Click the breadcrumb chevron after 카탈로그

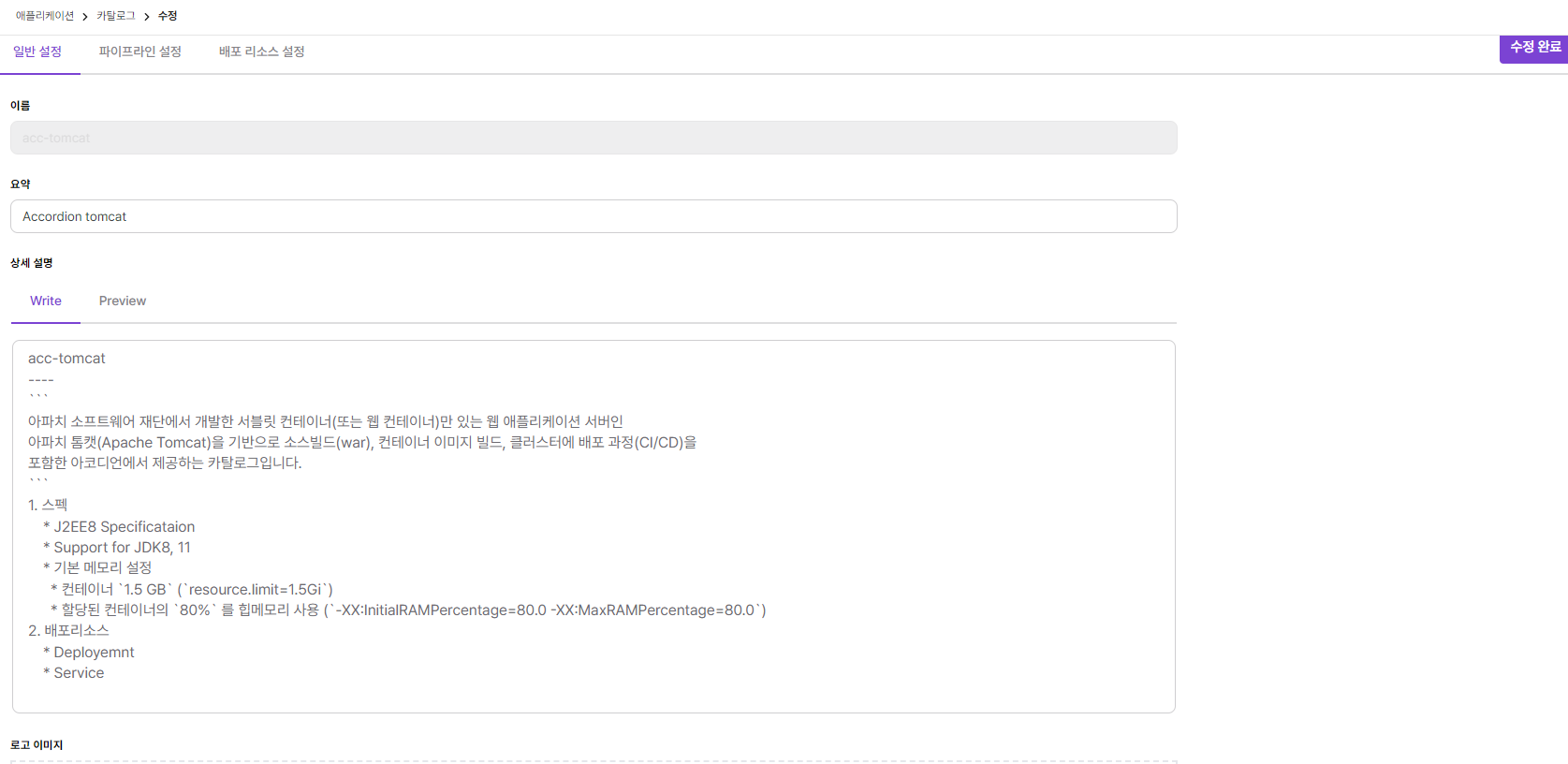(x=147, y=17)
